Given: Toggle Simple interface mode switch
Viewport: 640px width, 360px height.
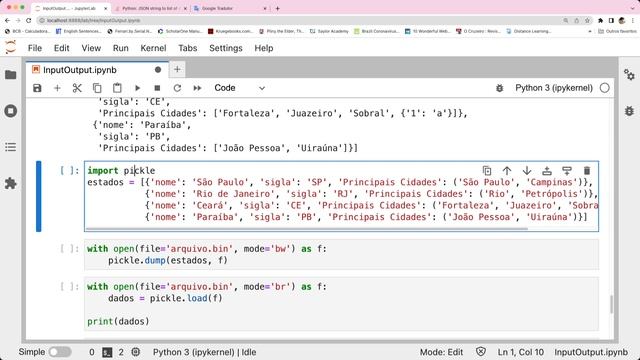Looking at the screenshot, I should pos(60,352).
